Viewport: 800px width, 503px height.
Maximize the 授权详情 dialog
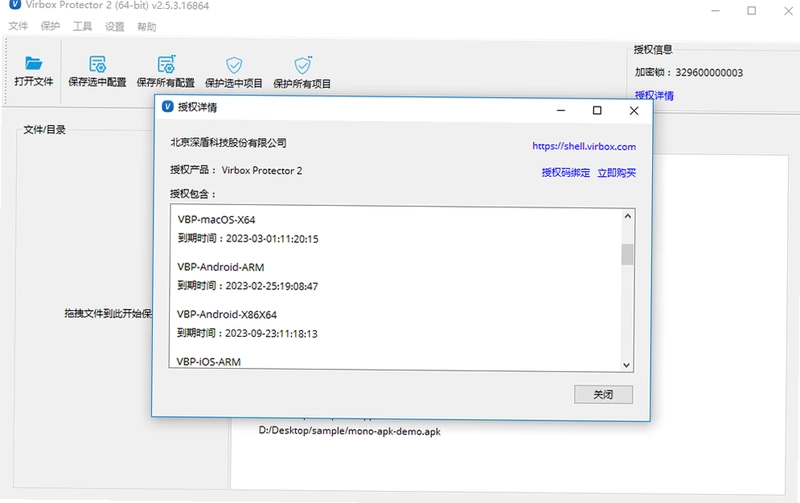coord(597,110)
